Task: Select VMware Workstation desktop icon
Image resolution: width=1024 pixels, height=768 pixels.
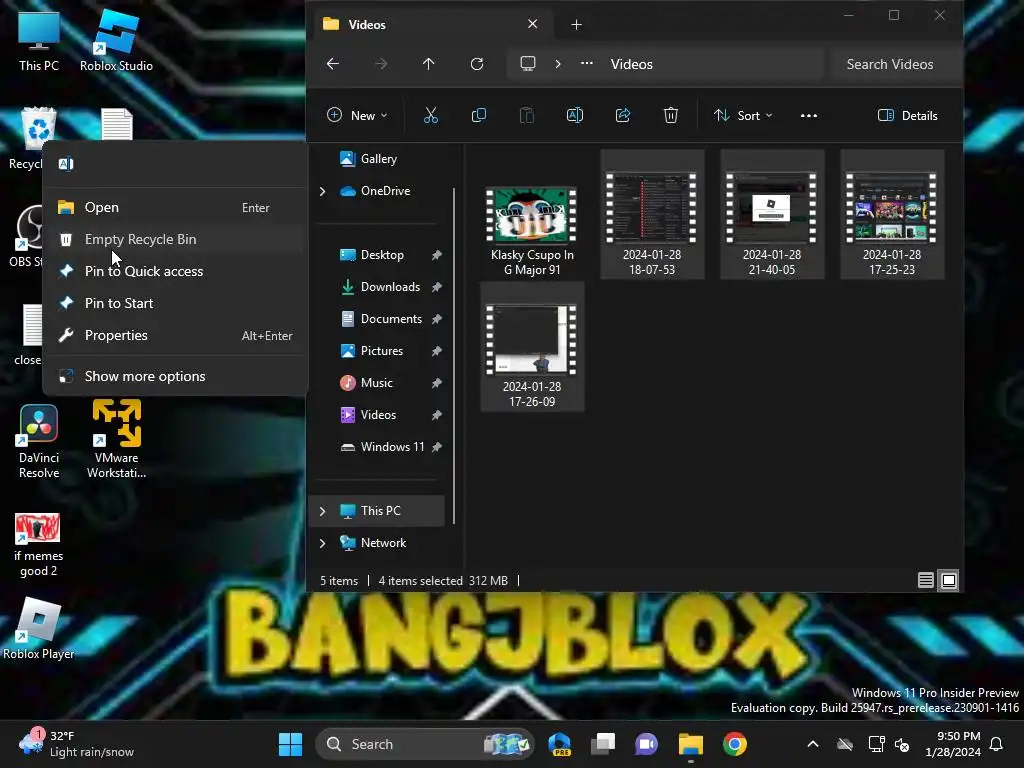Action: coord(116,439)
